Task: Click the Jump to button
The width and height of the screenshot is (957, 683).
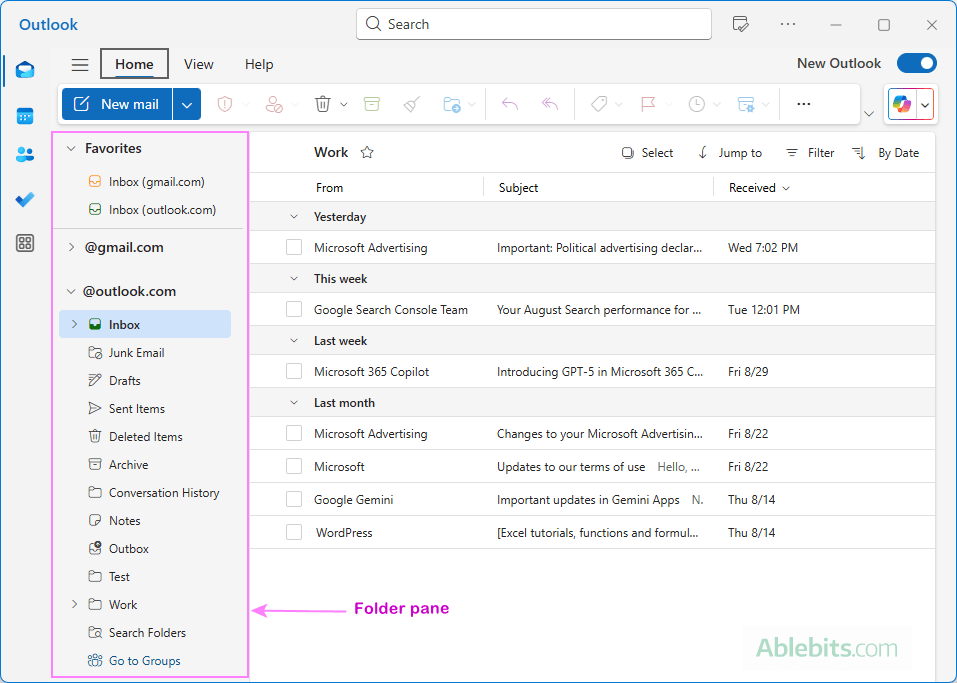Action: [x=730, y=153]
